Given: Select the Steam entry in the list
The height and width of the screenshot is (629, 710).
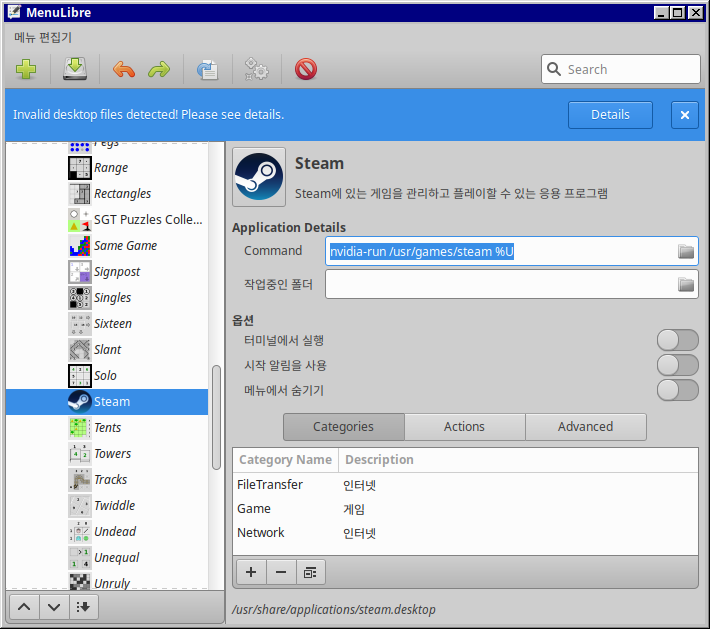Looking at the screenshot, I should point(107,402).
